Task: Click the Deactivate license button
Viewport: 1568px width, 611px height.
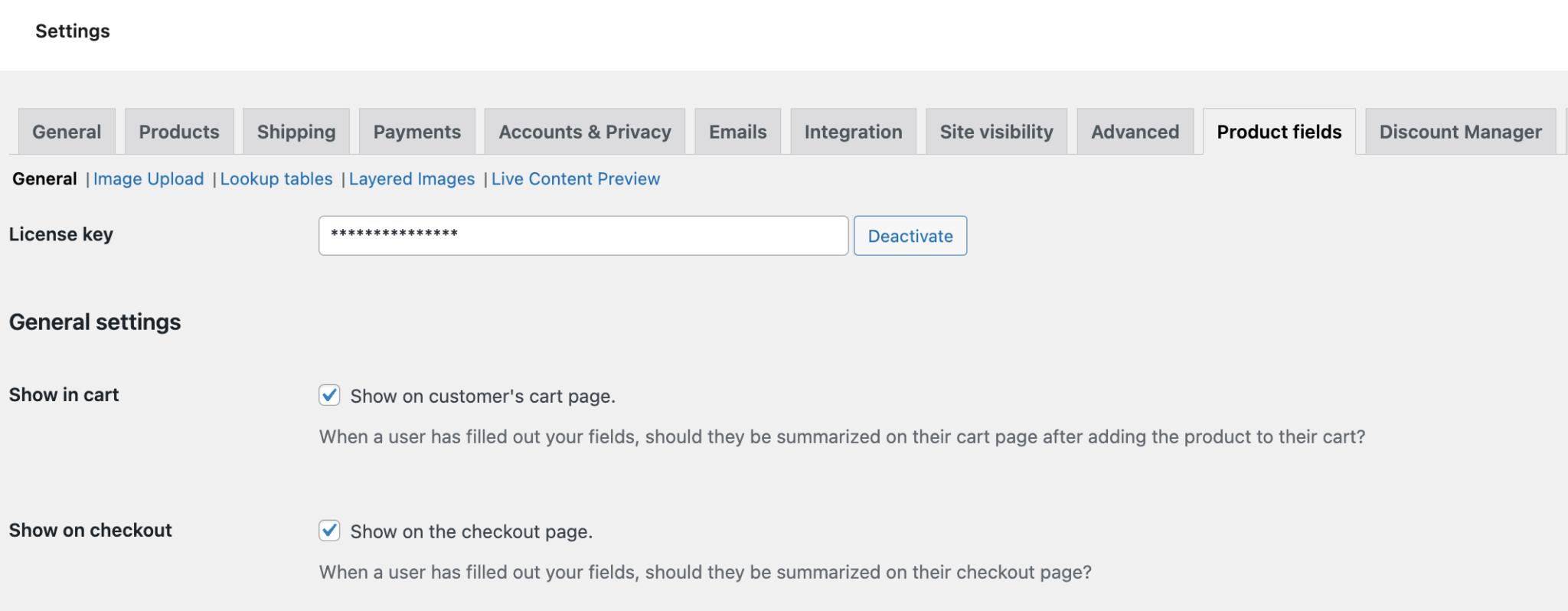Action: pos(910,236)
